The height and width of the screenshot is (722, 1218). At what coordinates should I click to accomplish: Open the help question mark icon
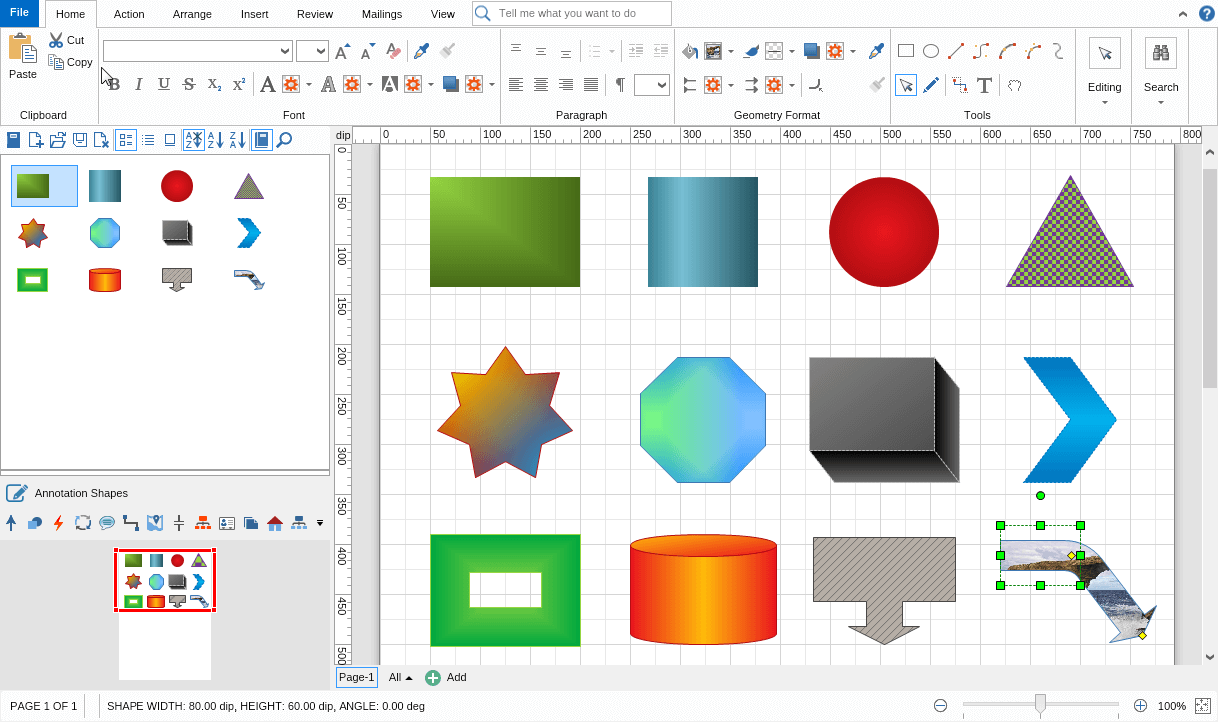1206,13
